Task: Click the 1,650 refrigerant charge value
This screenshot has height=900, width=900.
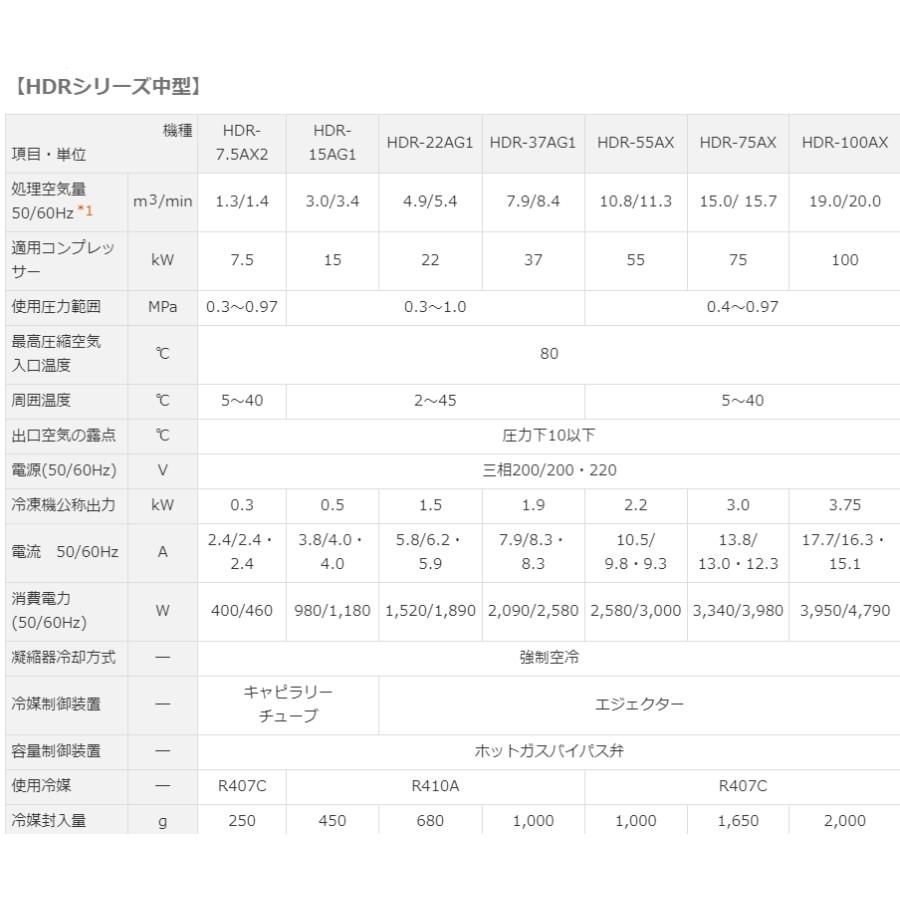Action: (738, 821)
